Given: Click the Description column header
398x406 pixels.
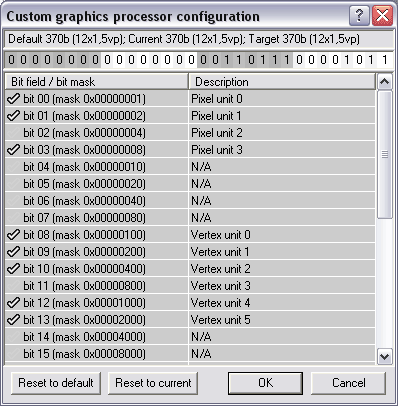Looking at the screenshot, I should tap(282, 82).
